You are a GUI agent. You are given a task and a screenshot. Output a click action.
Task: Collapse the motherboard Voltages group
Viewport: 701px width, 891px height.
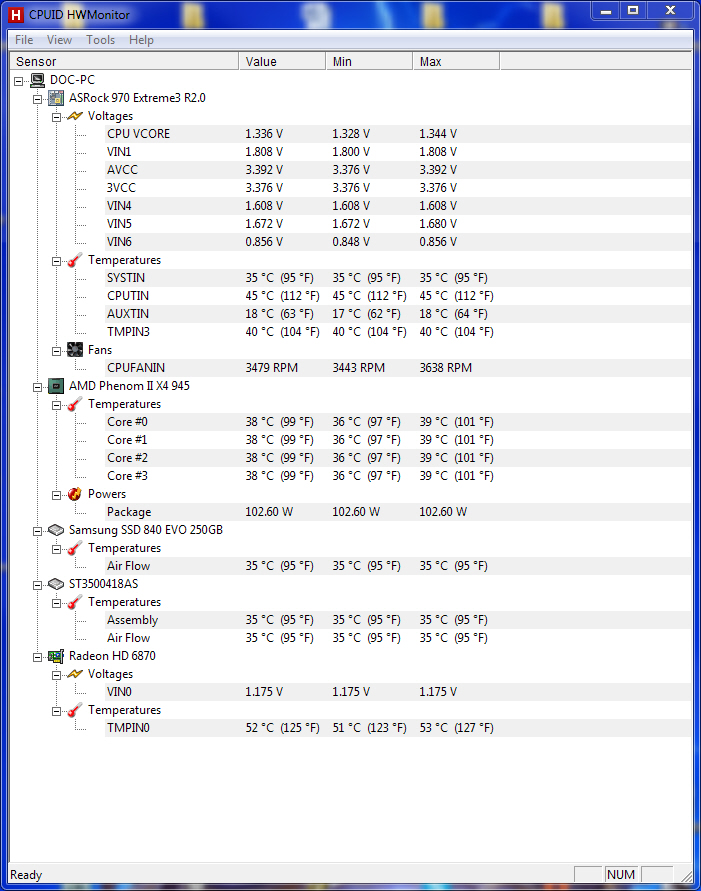click(x=56, y=117)
